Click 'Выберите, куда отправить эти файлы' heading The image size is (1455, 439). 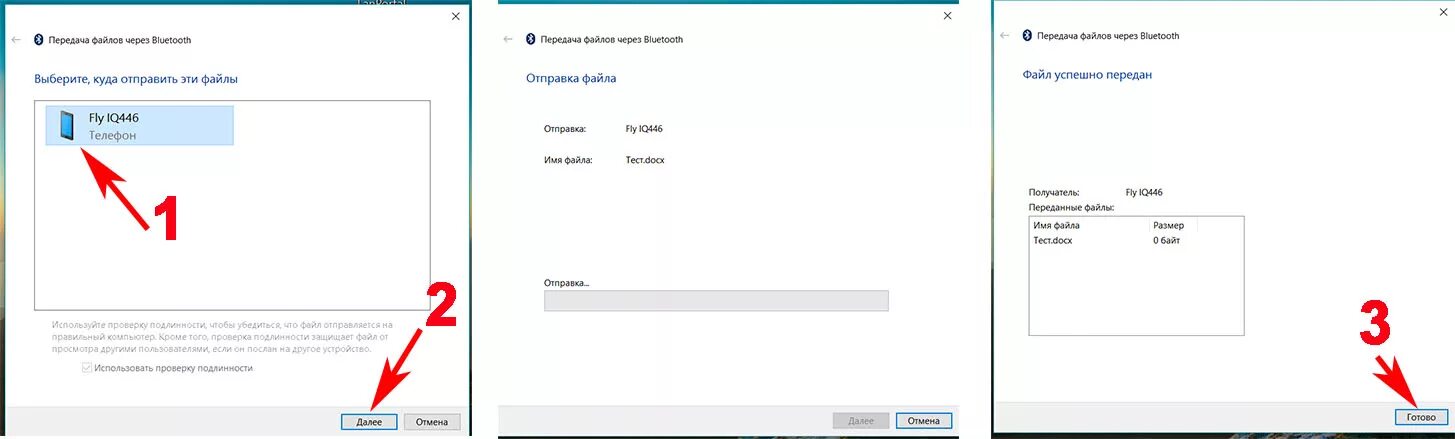(136, 78)
